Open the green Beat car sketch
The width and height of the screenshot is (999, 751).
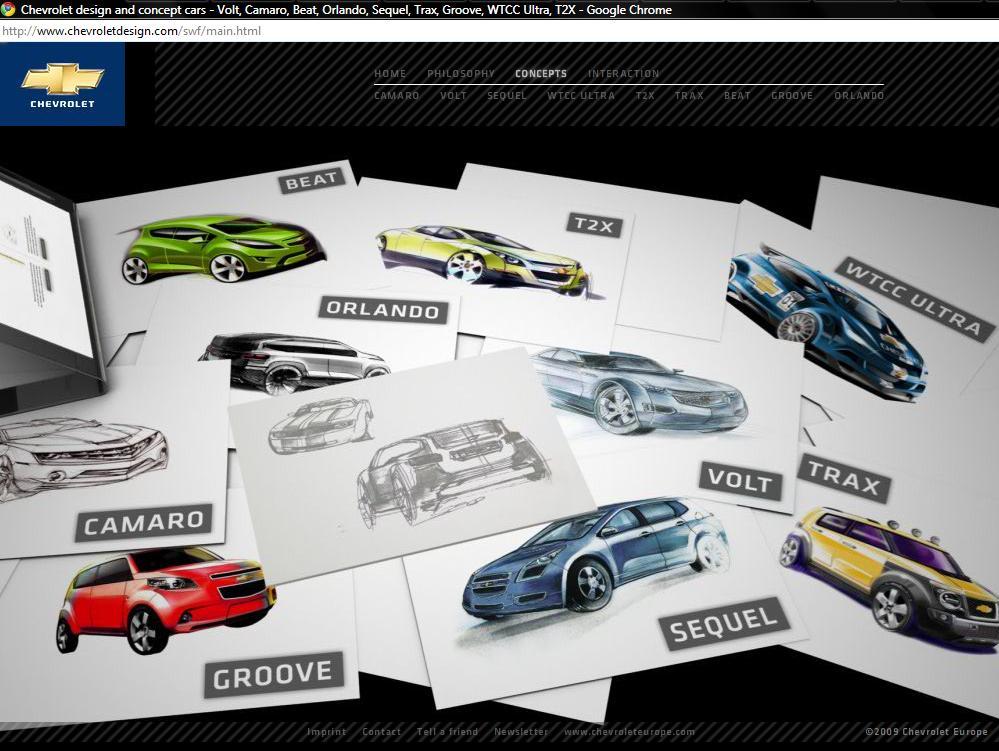[223, 250]
